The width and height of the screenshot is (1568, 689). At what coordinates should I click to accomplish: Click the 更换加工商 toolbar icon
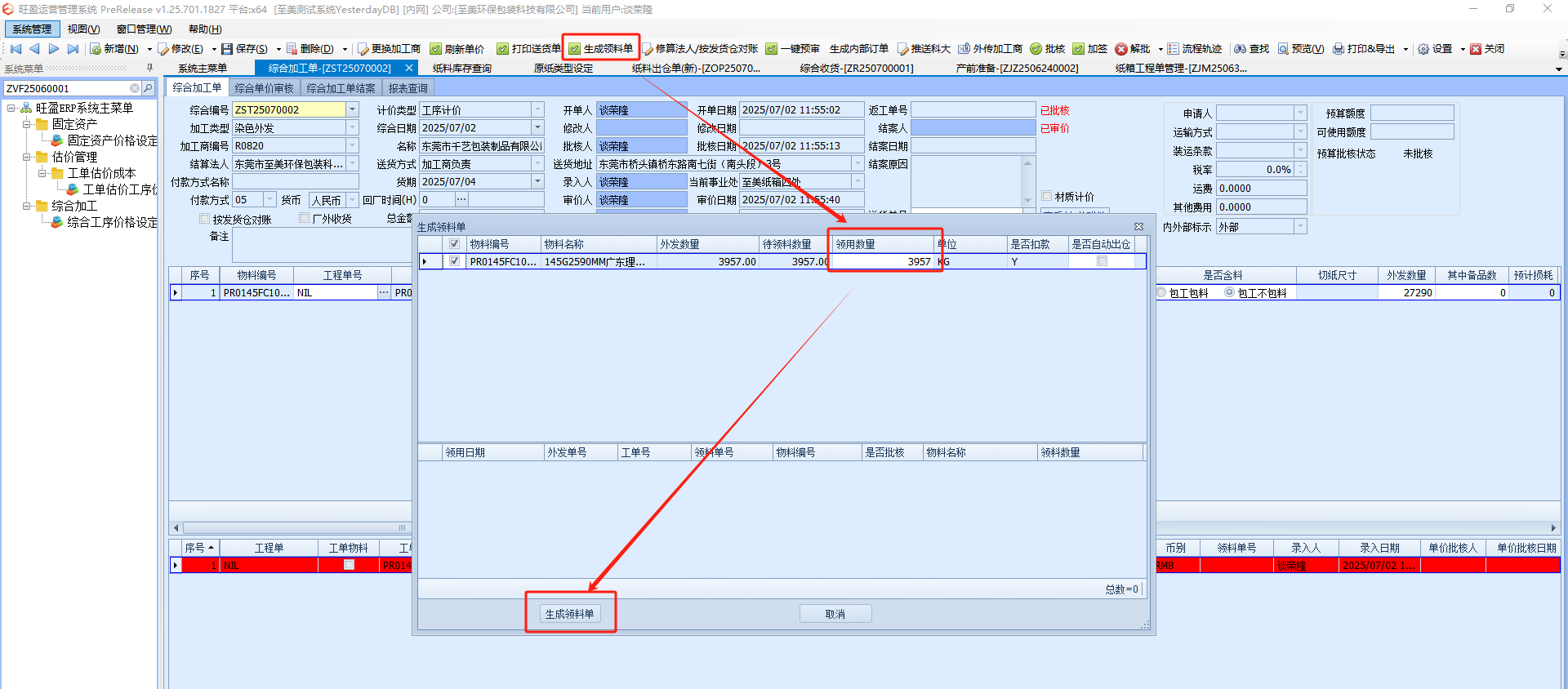(x=363, y=49)
